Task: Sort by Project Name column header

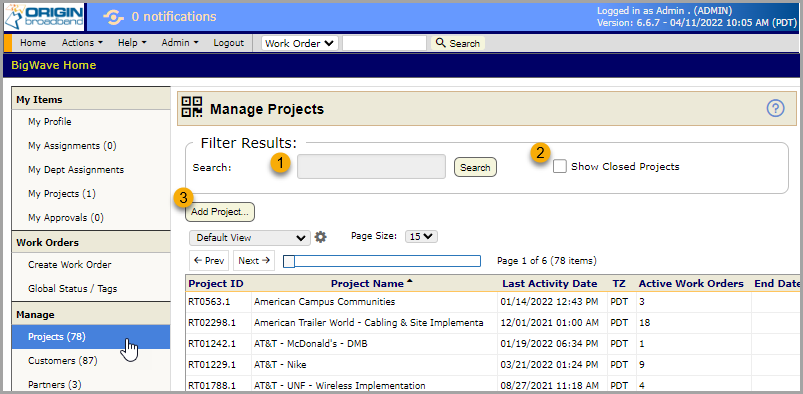Action: click(367, 283)
